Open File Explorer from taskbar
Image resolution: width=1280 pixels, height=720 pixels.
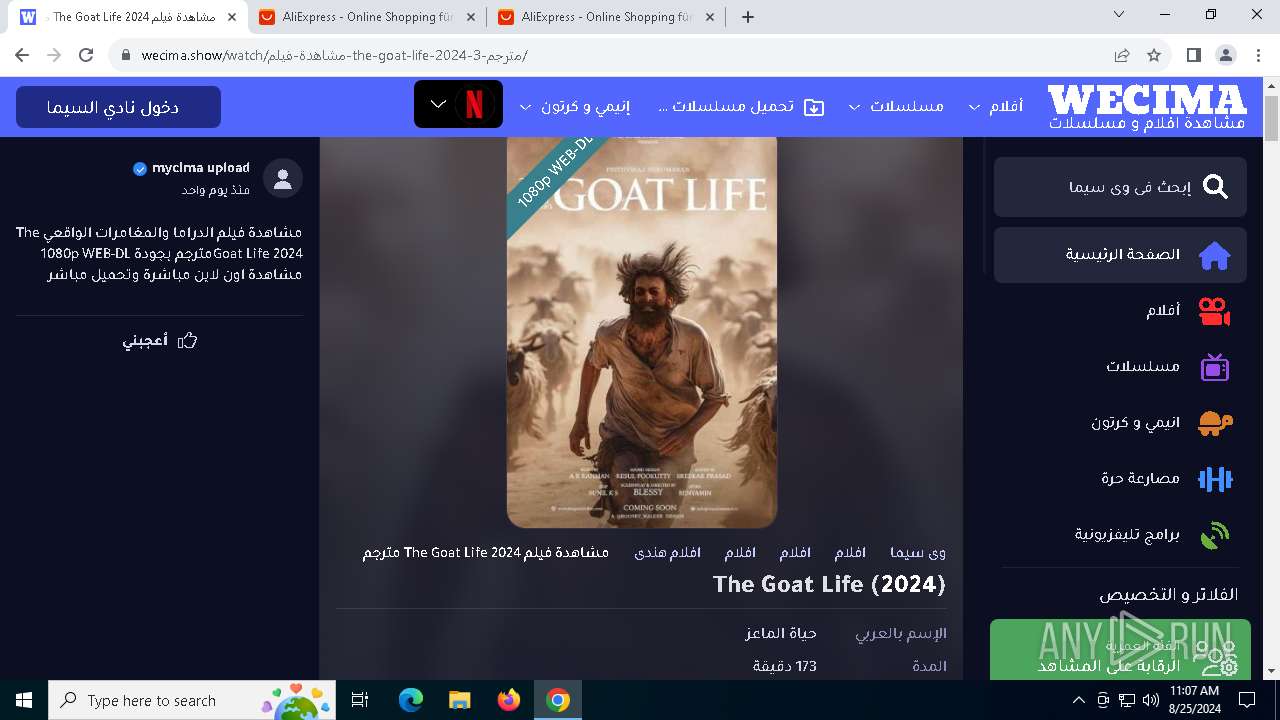(459, 700)
